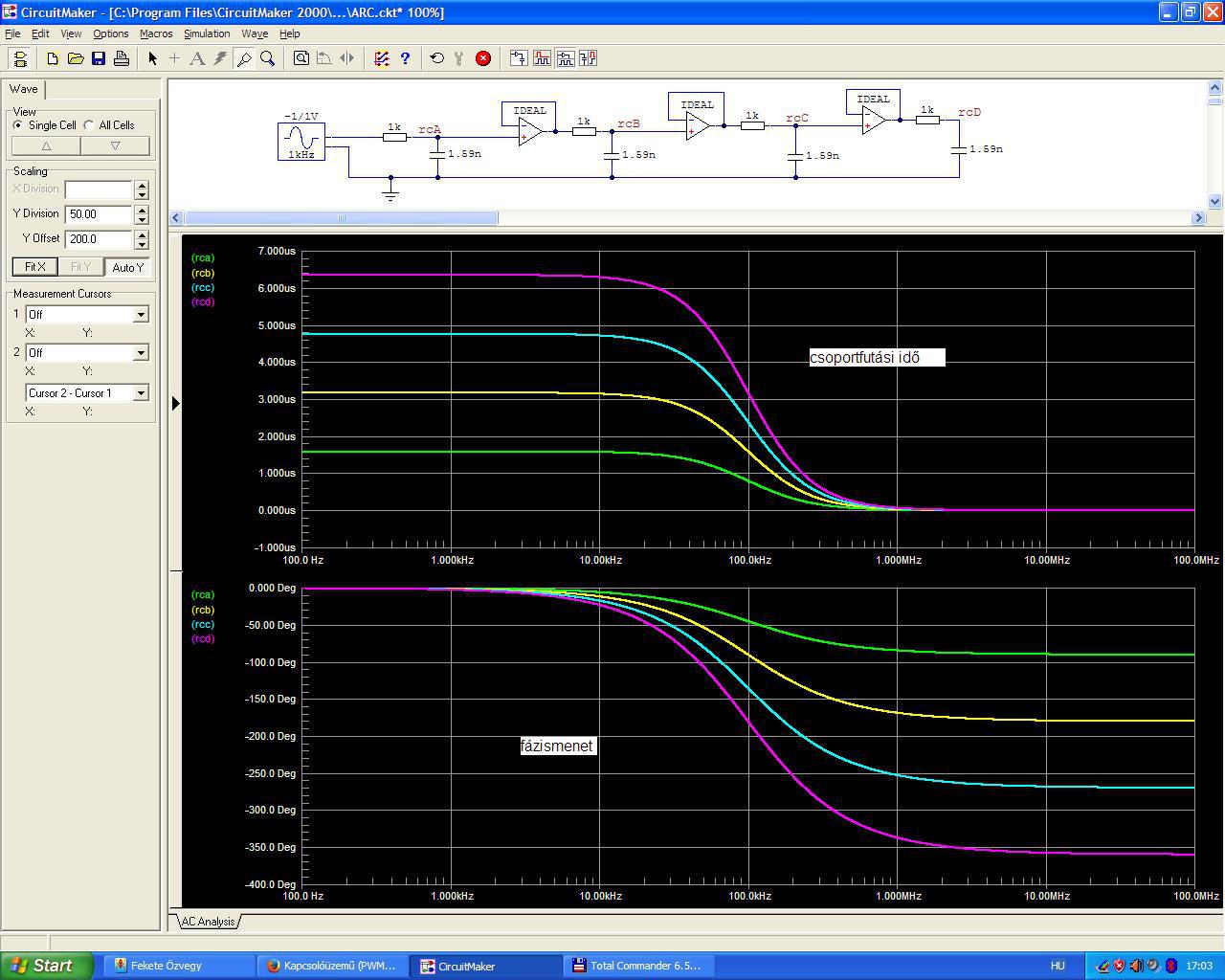1225x980 pixels.
Task: Open the Help question mark icon
Action: [405, 58]
